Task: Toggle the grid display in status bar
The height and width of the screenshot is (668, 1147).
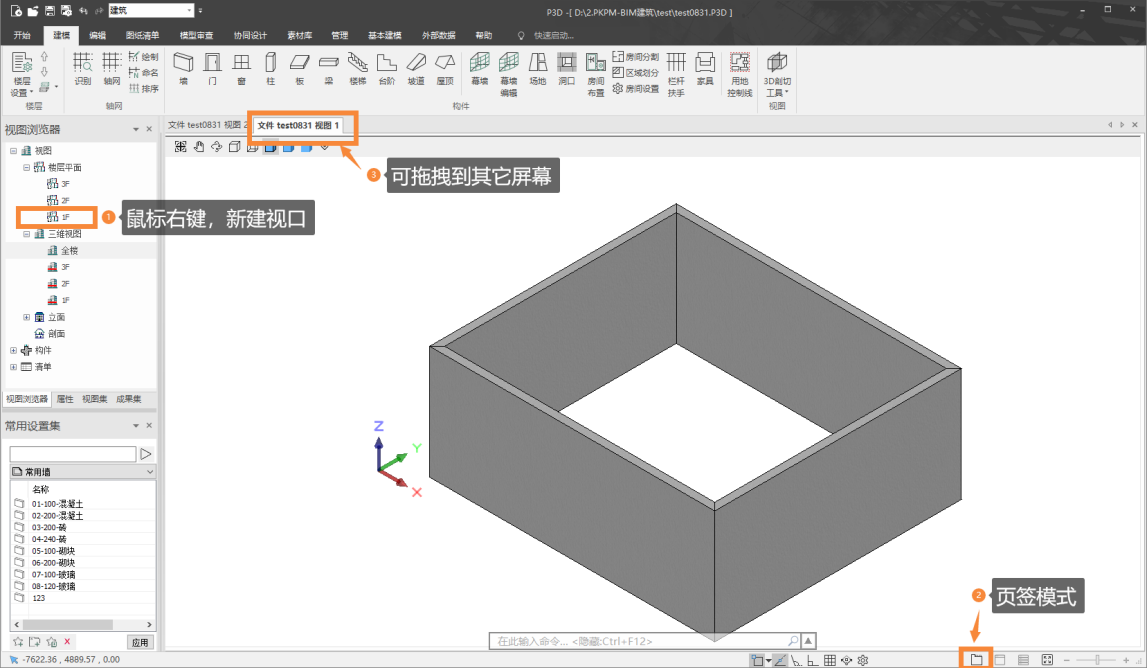Action: tap(830, 660)
